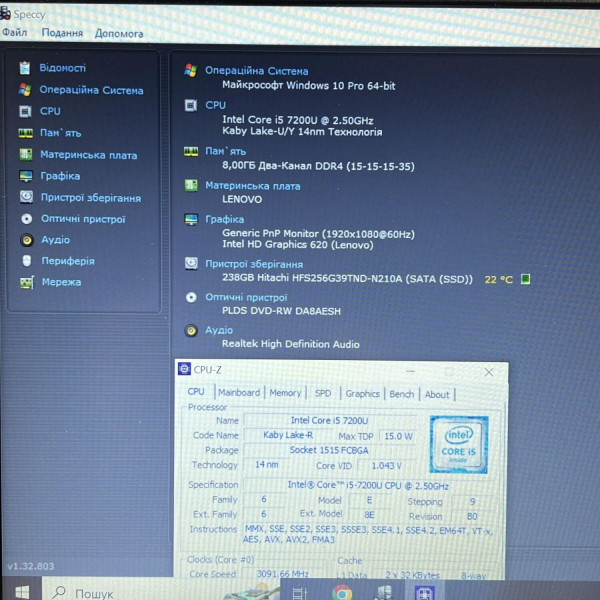
Task: Click the 3091.66 MHz core speed value
Action: 283,574
